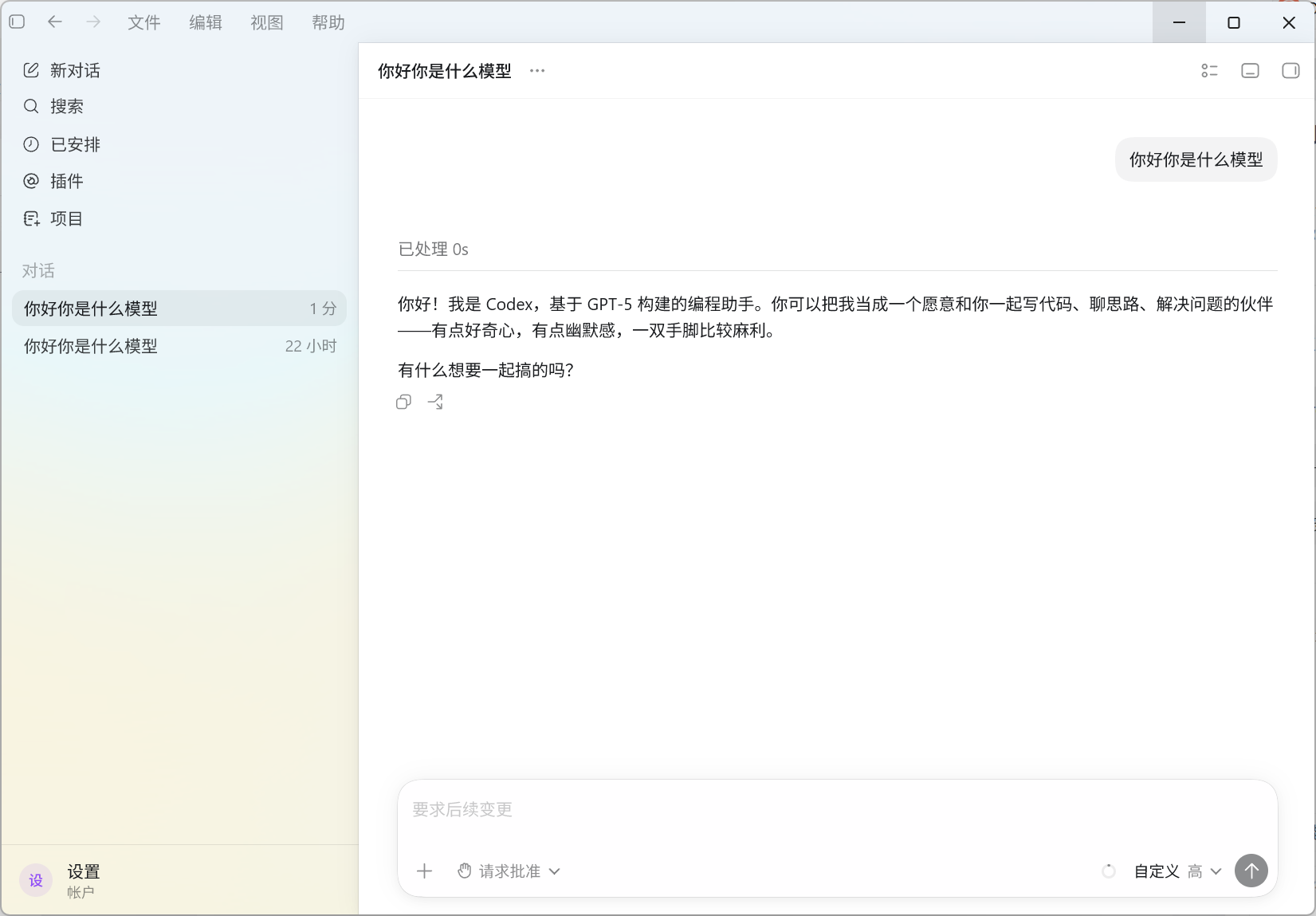Screen dimensions: 1316x916
Task: Click the 新对话 compose icon
Action: [31, 70]
